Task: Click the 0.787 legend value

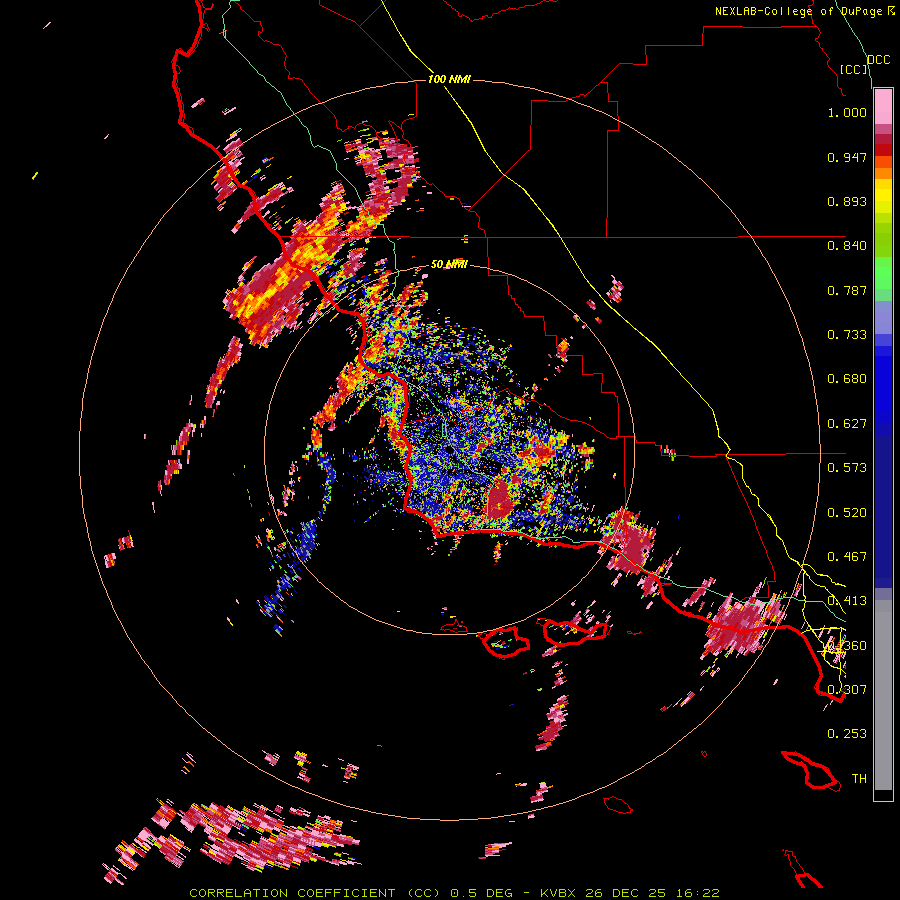Action: [847, 290]
